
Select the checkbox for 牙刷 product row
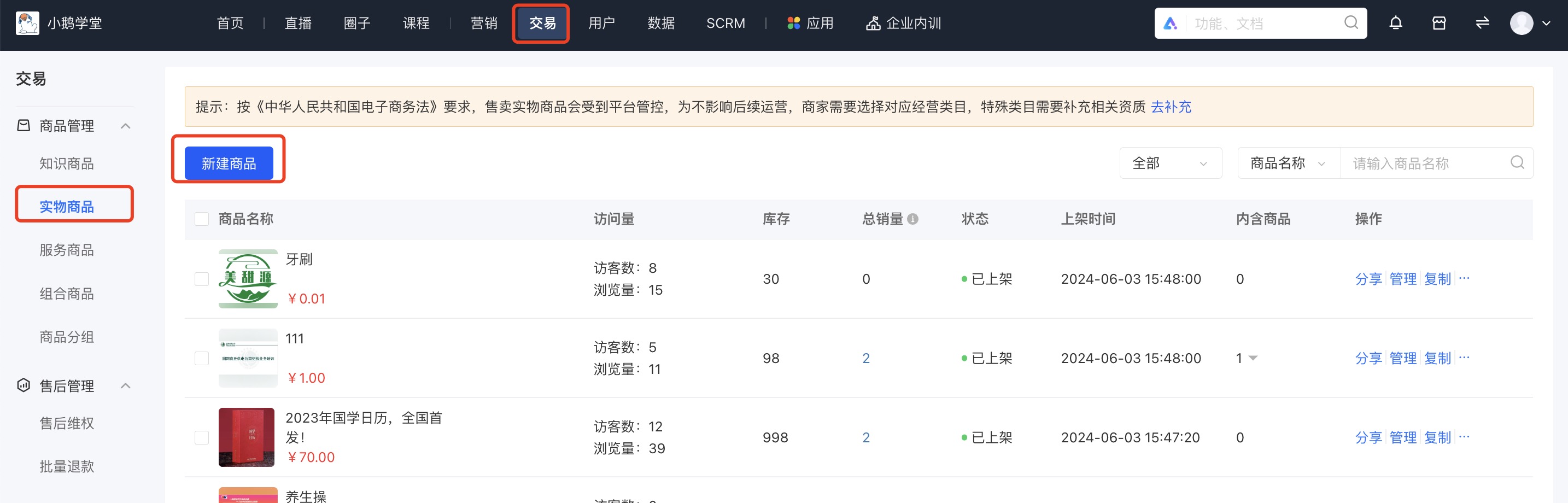coord(202,279)
